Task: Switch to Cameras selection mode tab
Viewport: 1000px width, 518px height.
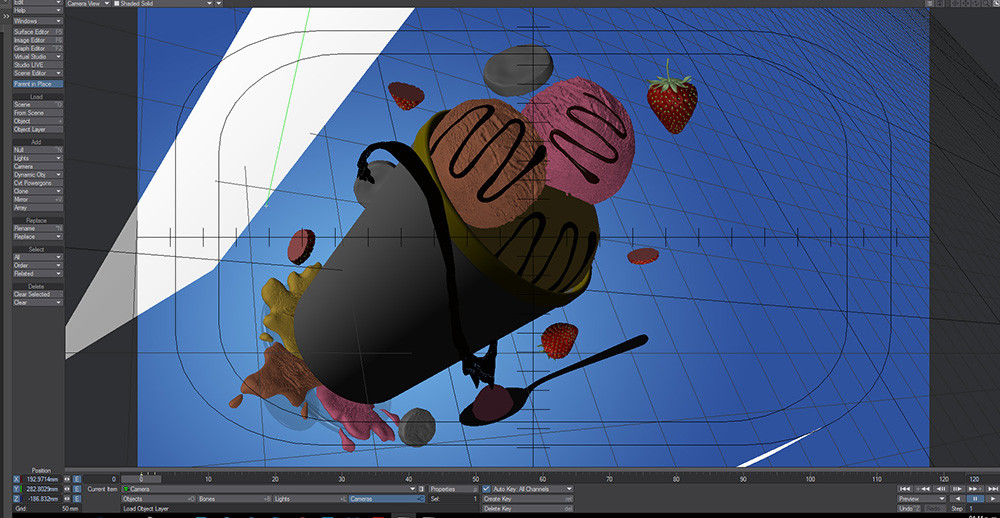Action: [x=386, y=498]
